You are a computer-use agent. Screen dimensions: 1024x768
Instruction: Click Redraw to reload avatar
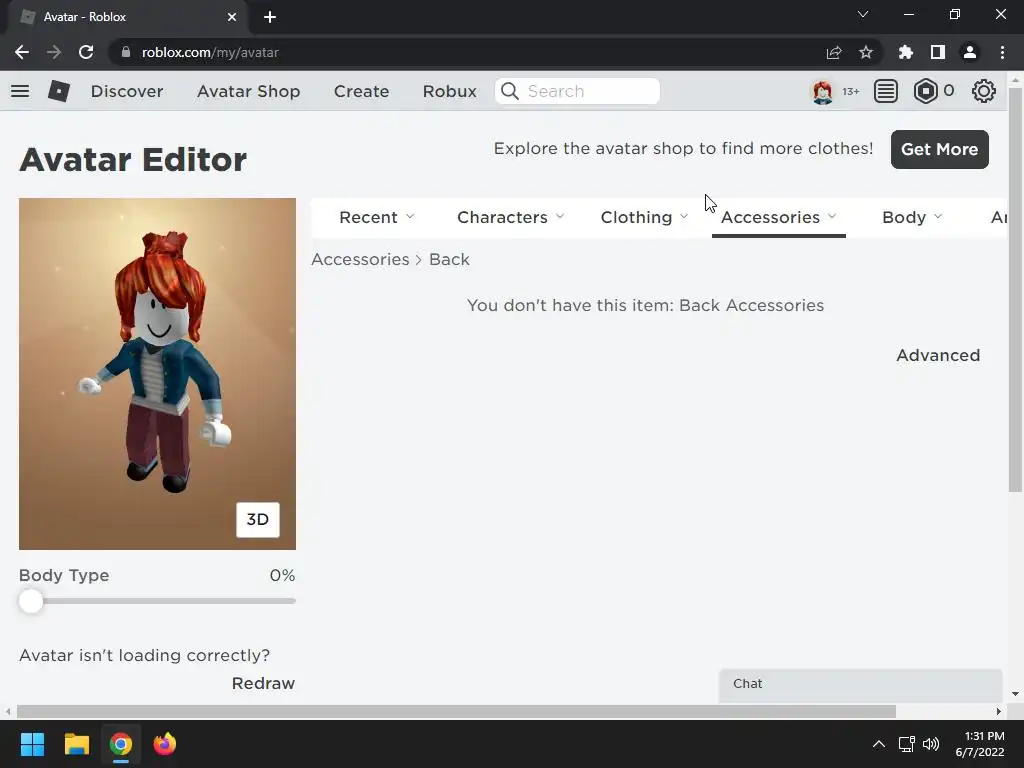pyautogui.click(x=263, y=683)
